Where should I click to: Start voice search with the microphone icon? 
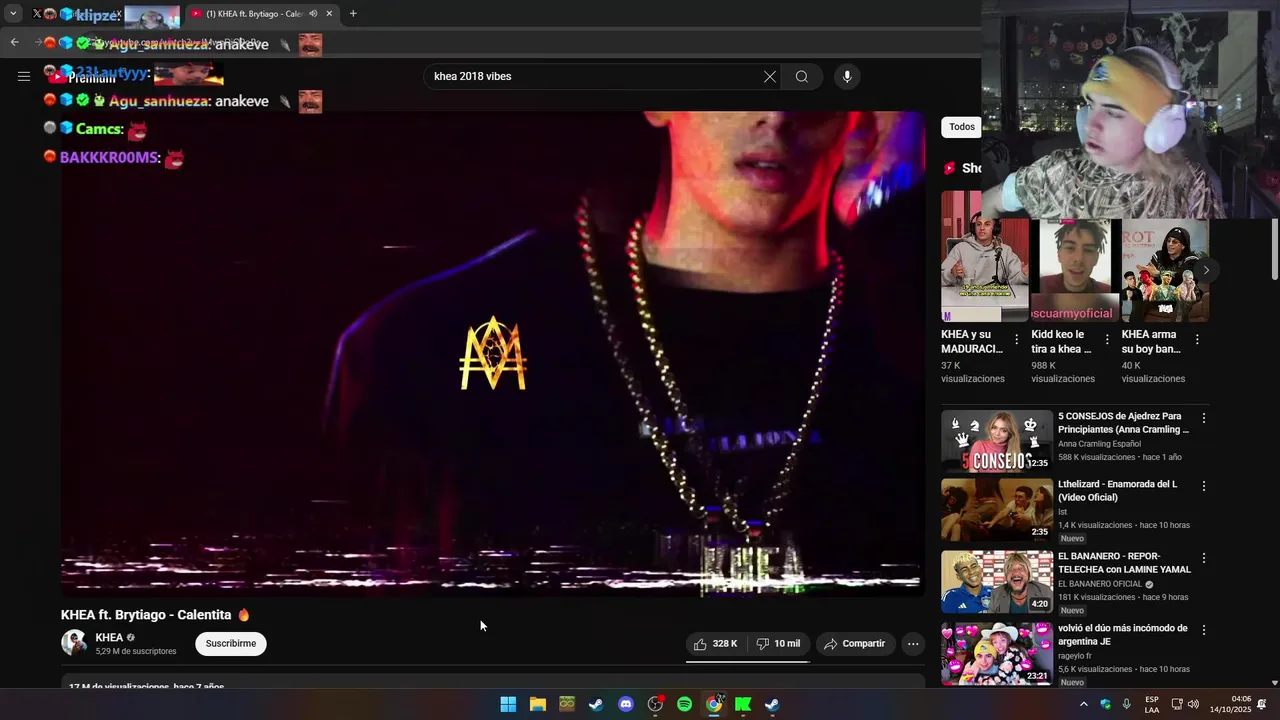click(x=847, y=77)
